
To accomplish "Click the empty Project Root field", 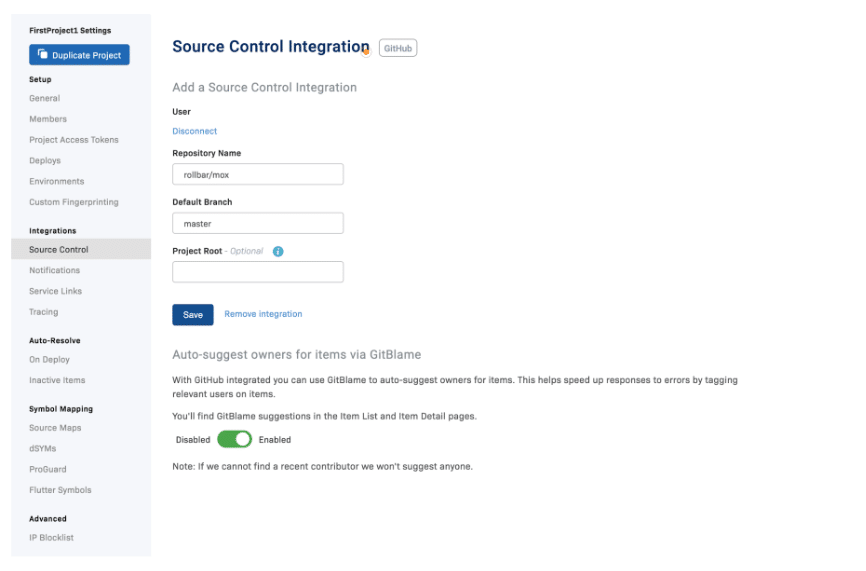I will click(257, 272).
